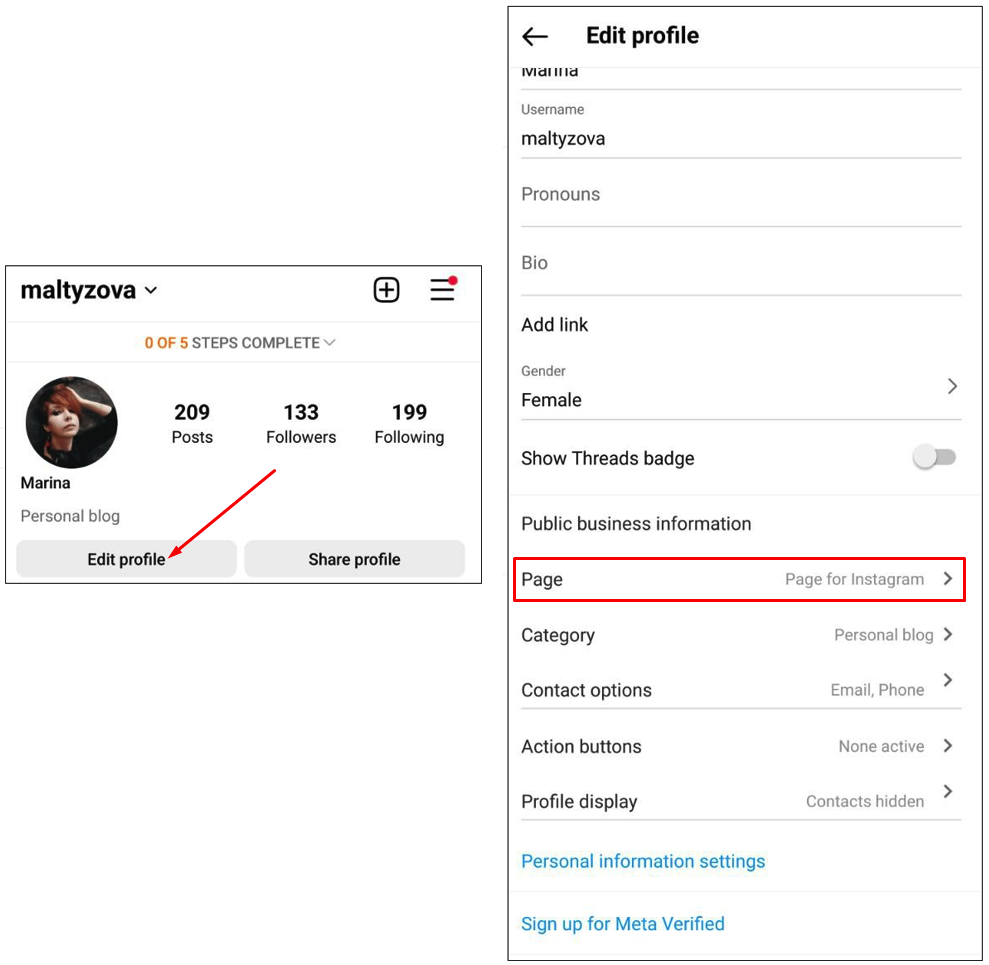Tap the Action buttons chevron arrow

pyautogui.click(x=947, y=746)
